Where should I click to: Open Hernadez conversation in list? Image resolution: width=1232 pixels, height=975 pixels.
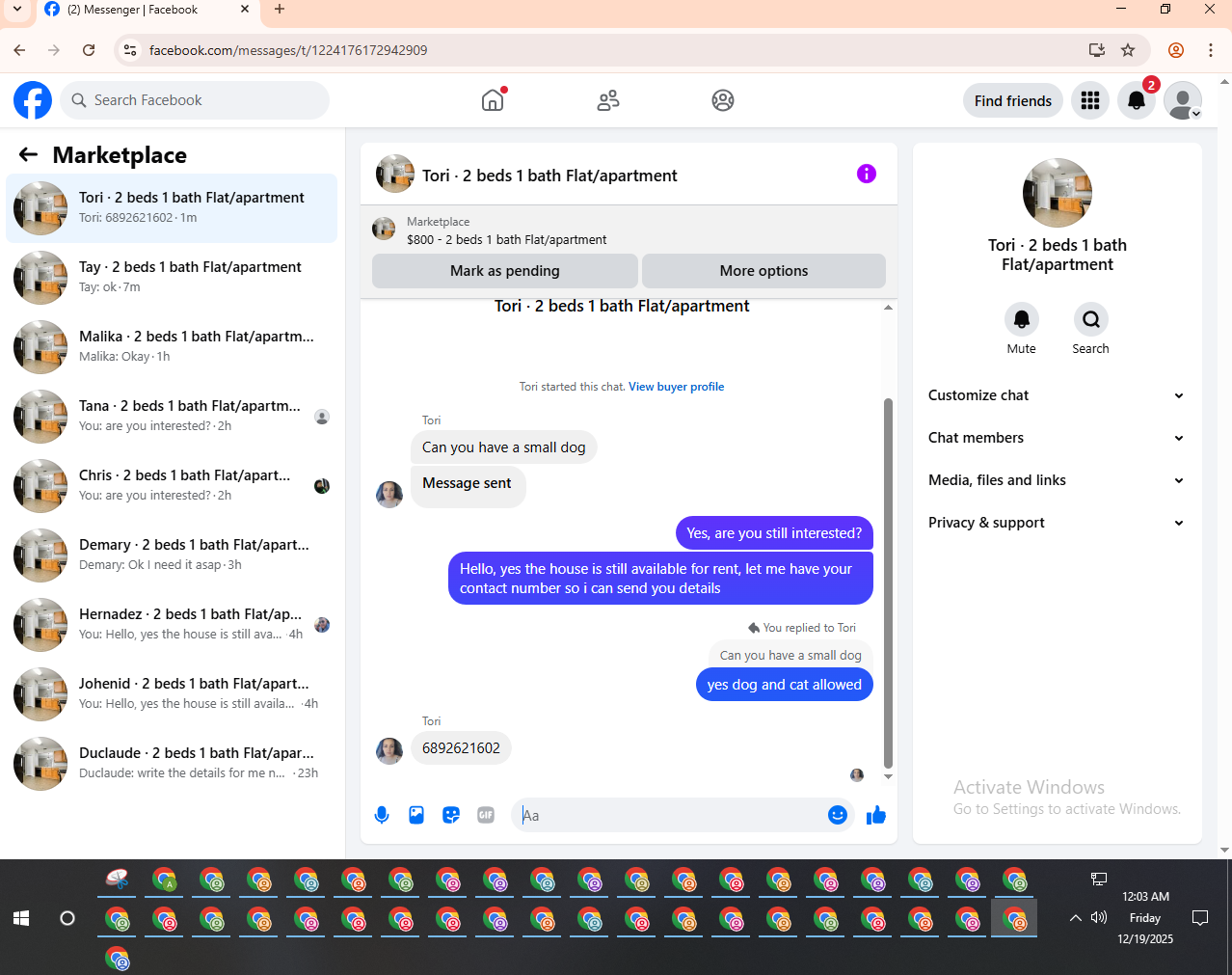point(172,625)
